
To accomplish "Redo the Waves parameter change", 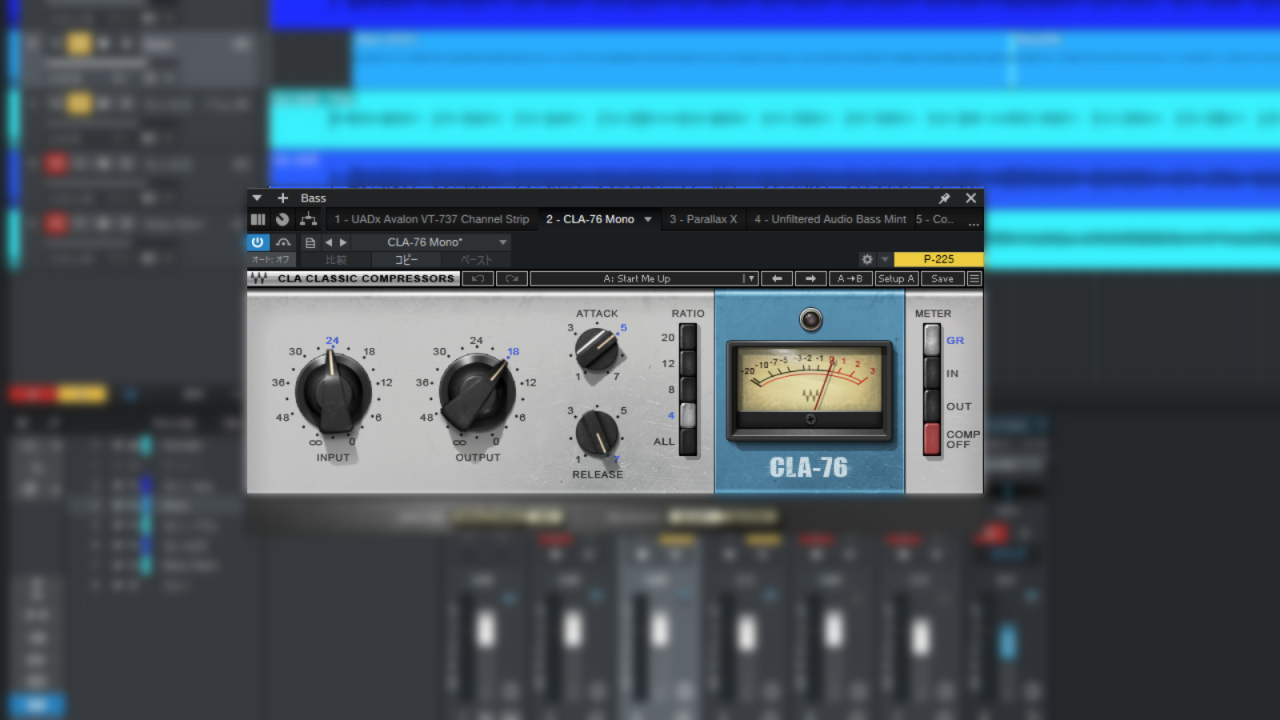I will click(x=512, y=278).
